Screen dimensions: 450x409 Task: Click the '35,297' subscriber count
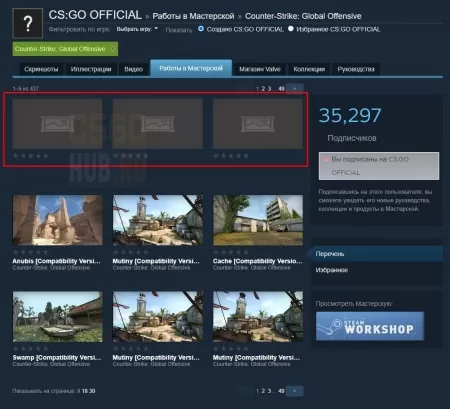(x=350, y=115)
